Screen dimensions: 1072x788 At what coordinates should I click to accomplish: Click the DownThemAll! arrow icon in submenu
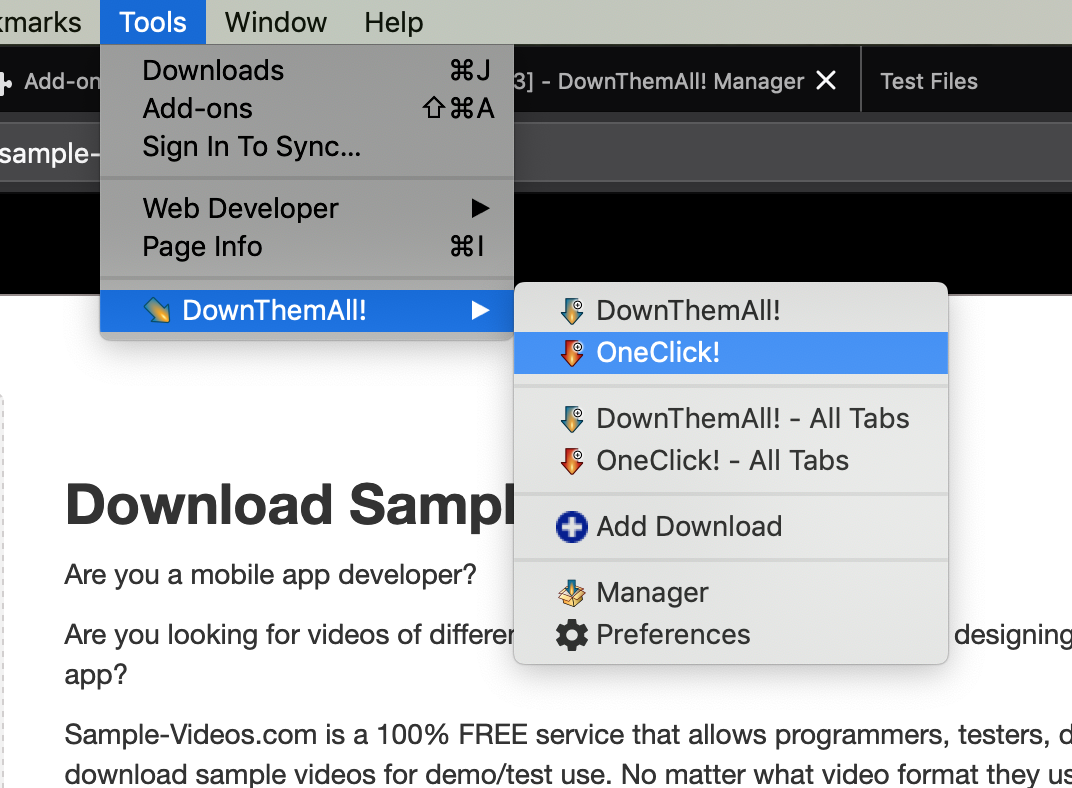(x=572, y=311)
